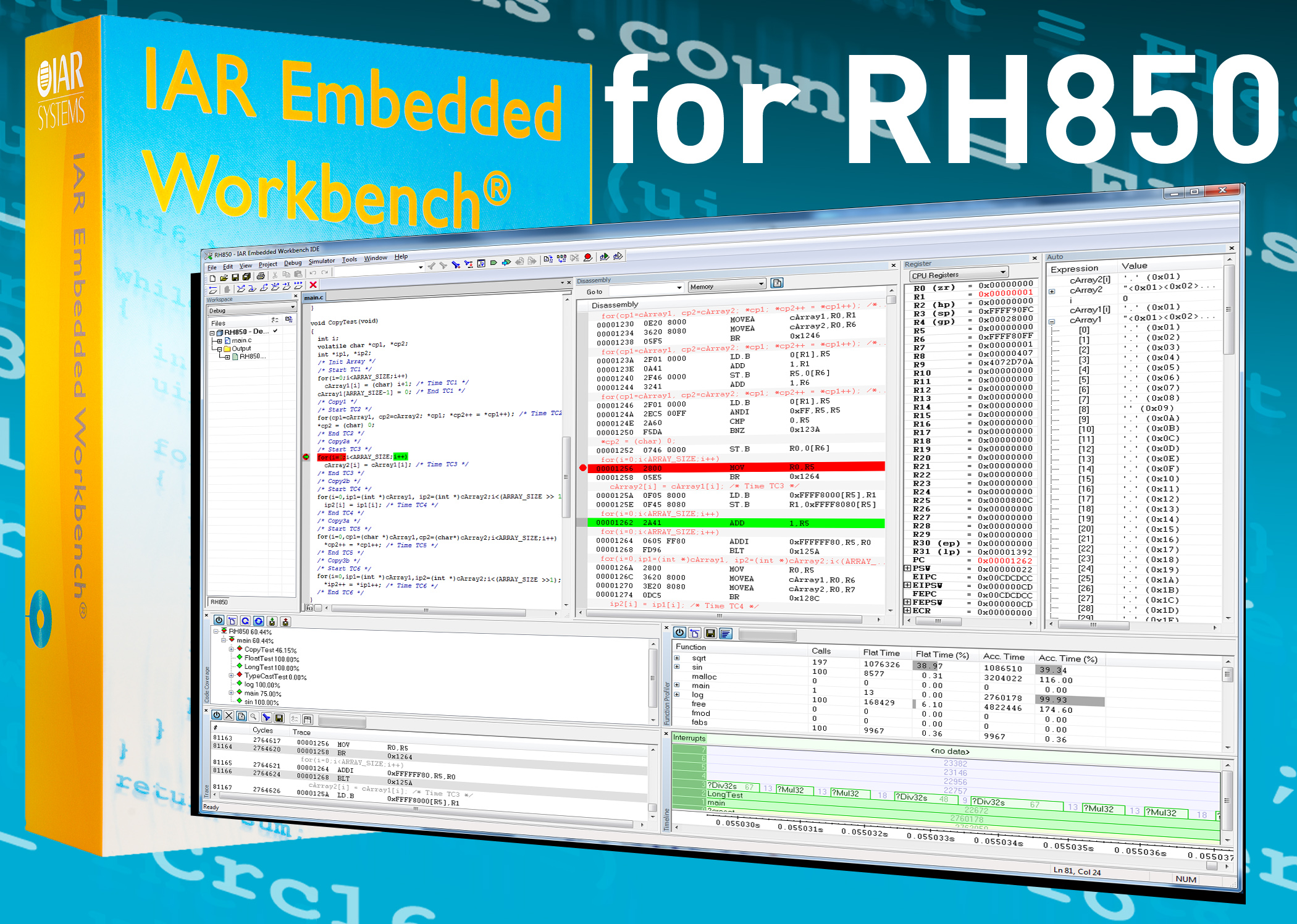Click Code Coverage auto-refresh icon
The height and width of the screenshot is (924, 1297).
258,621
